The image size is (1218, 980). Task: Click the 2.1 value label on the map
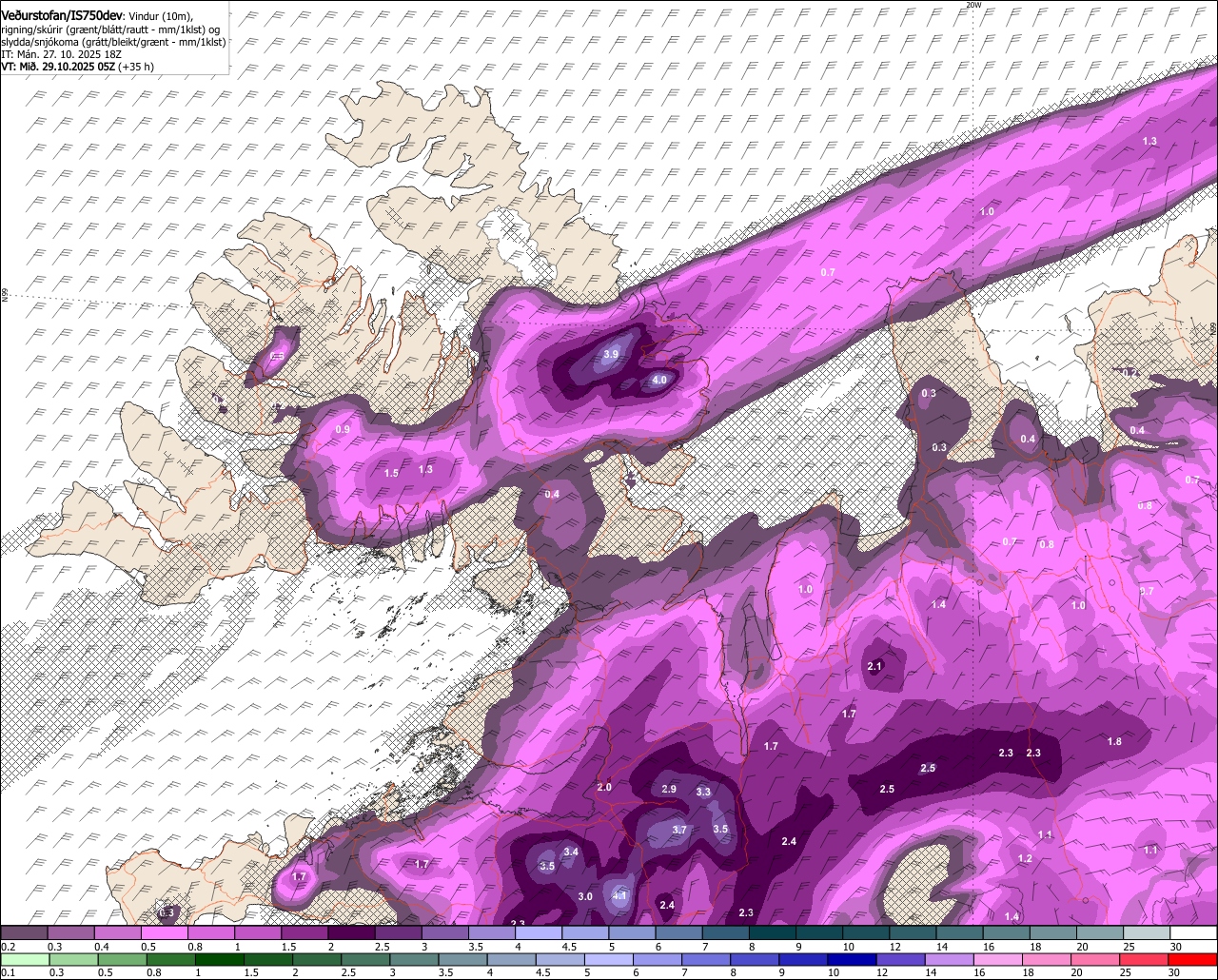(x=875, y=666)
